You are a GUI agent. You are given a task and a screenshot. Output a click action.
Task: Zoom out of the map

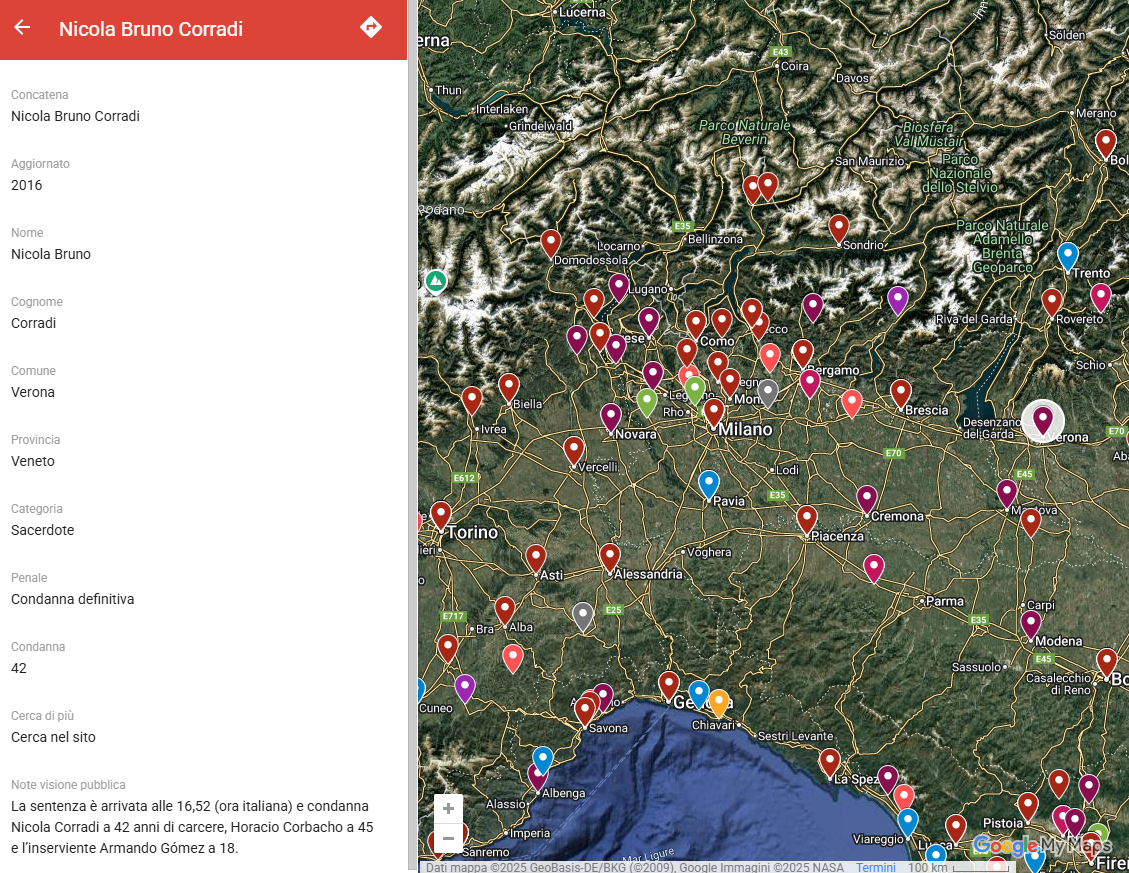(x=448, y=838)
